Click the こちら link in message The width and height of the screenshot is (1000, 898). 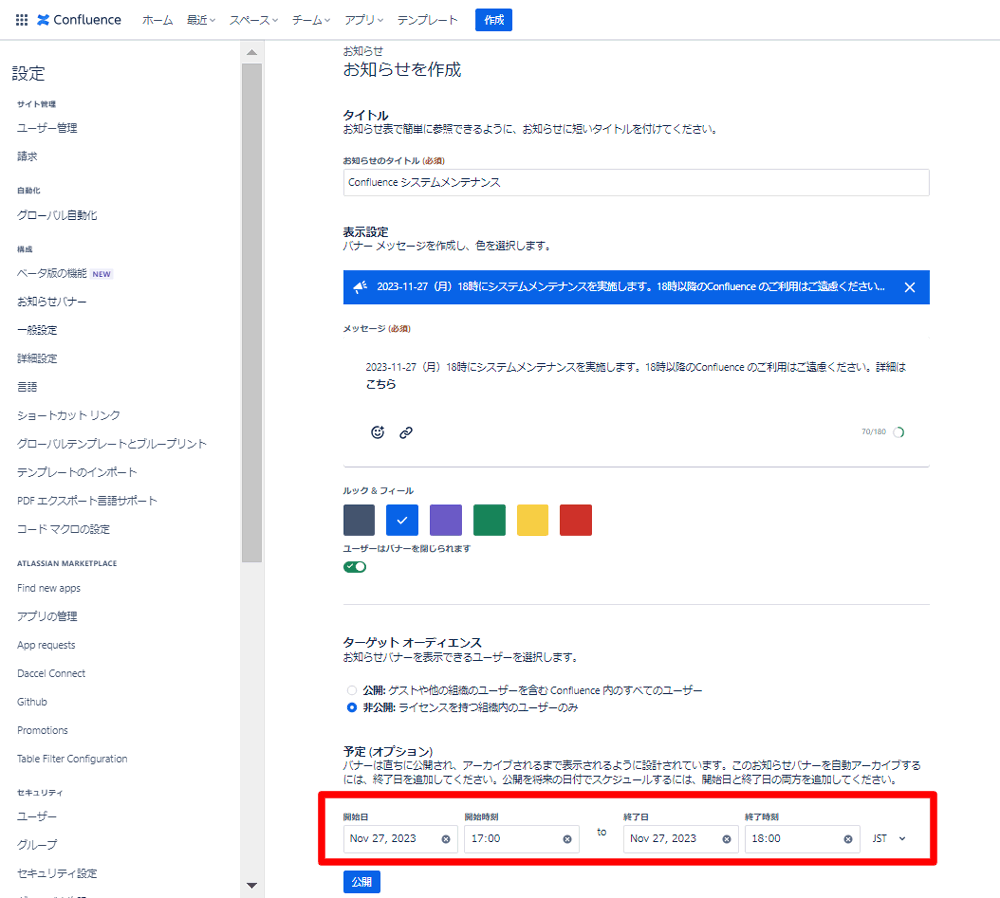point(381,384)
